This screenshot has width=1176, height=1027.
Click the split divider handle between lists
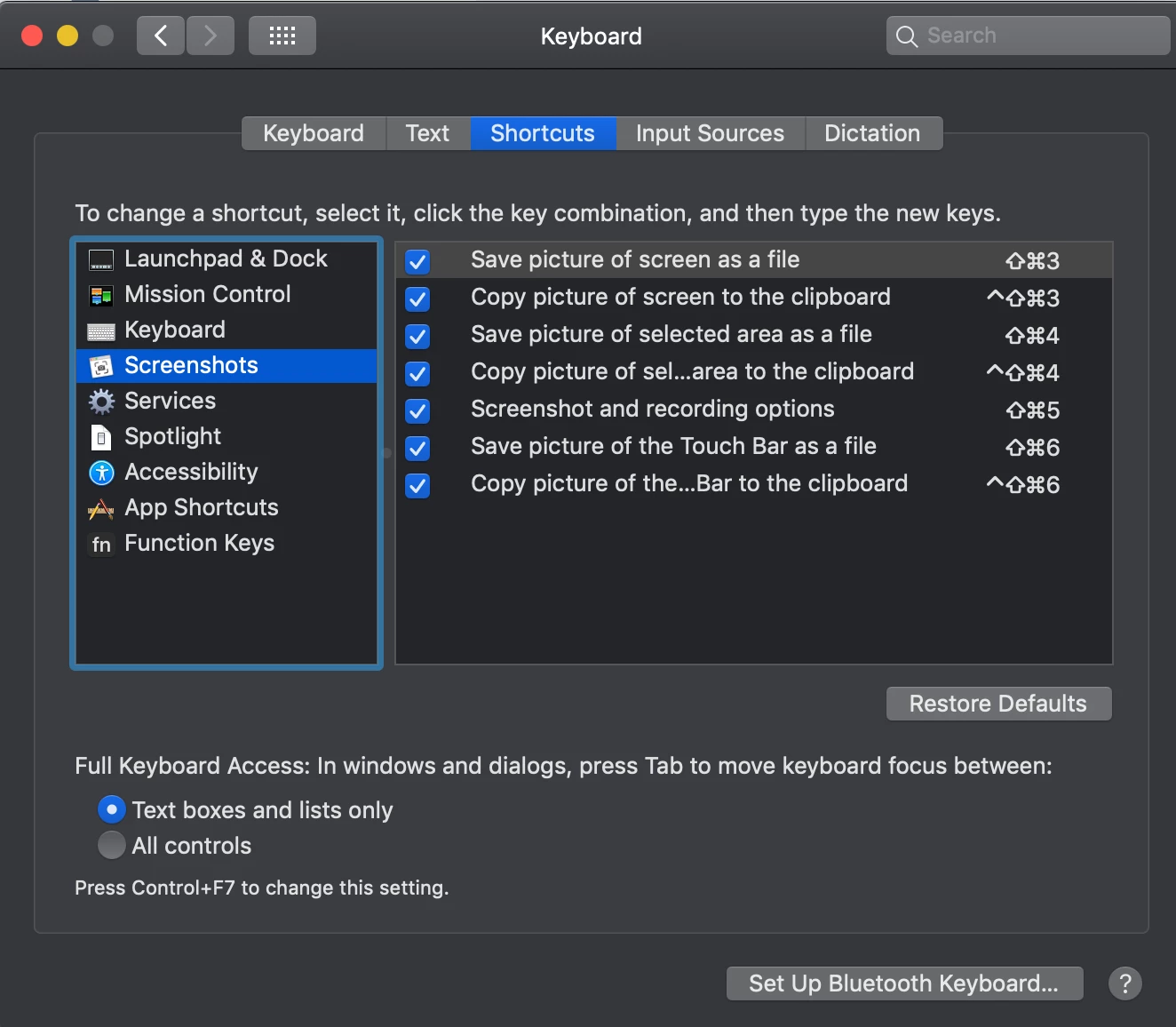coord(386,453)
